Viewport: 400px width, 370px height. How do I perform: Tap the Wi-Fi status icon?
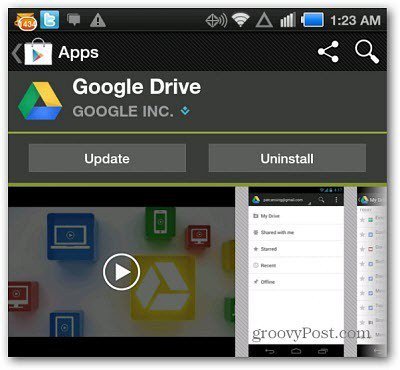coord(241,20)
